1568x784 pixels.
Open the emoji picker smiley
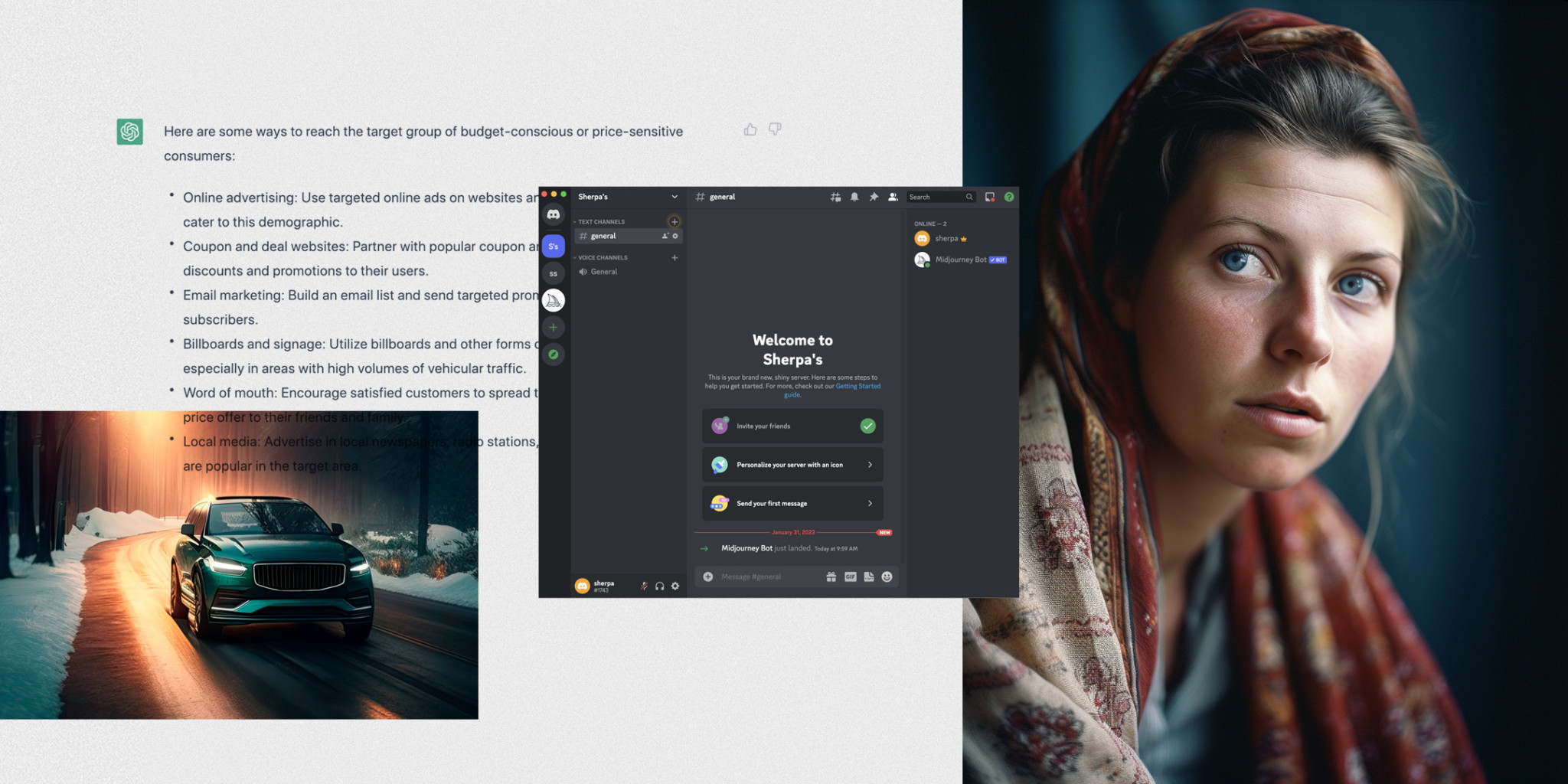[x=887, y=577]
